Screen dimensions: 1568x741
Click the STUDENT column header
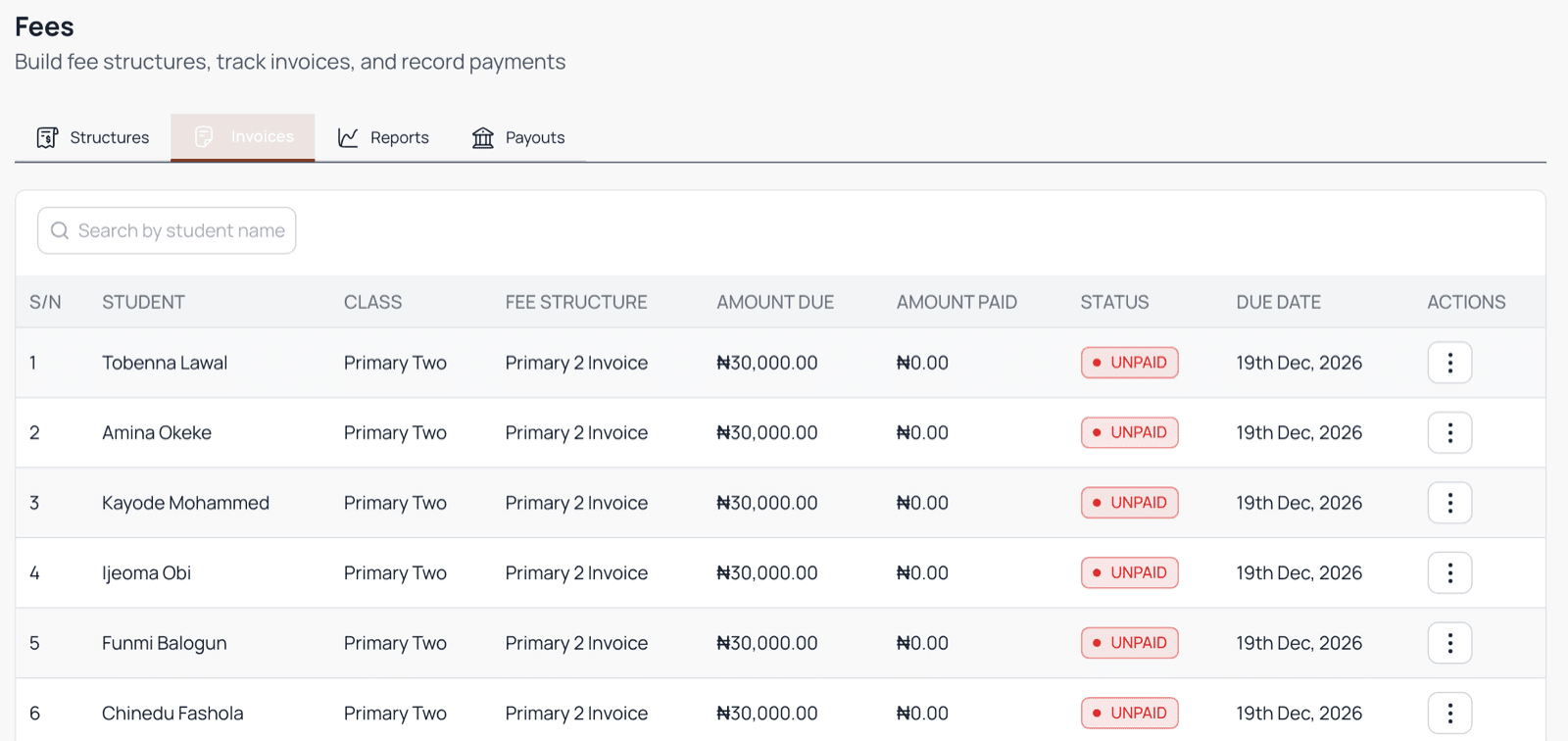coord(143,302)
